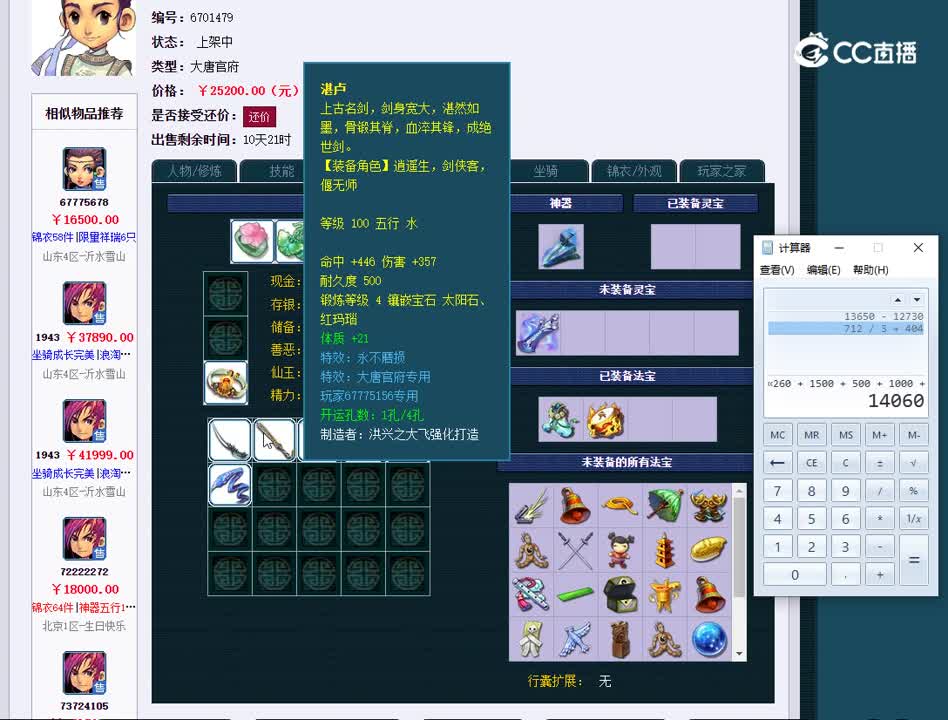Image resolution: width=948 pixels, height=720 pixels.
Task: Click the blue ribbon item in inventory
Action: point(230,484)
